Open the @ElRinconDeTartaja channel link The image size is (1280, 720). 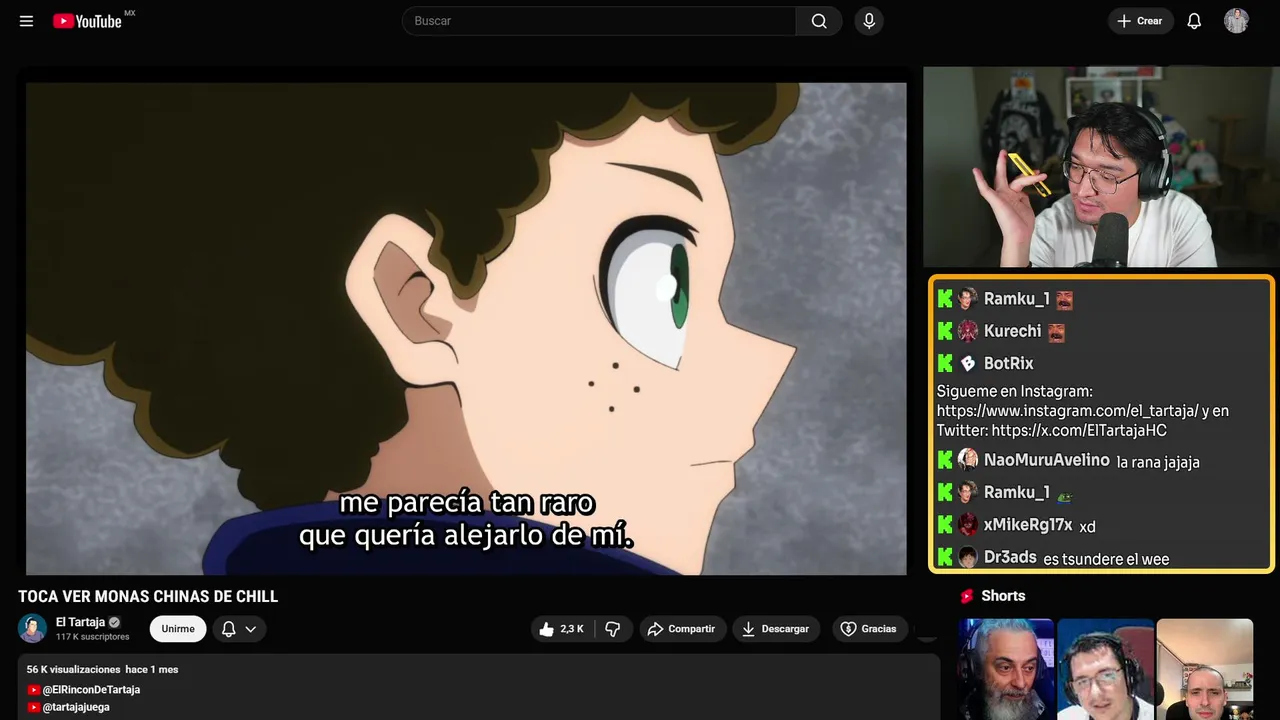pyautogui.click(x=91, y=690)
